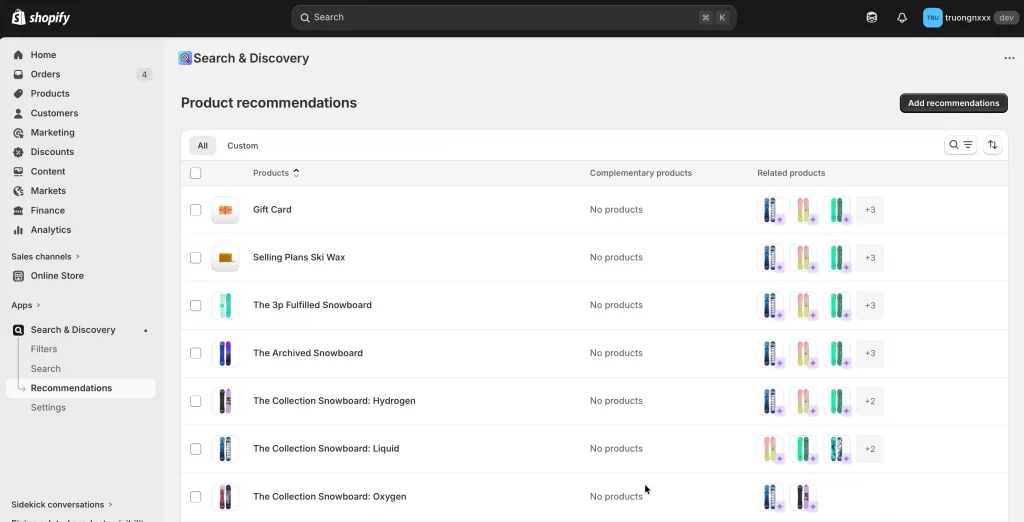
Task: Open The Collection Snowboard: Oxygen product
Action: point(330,497)
